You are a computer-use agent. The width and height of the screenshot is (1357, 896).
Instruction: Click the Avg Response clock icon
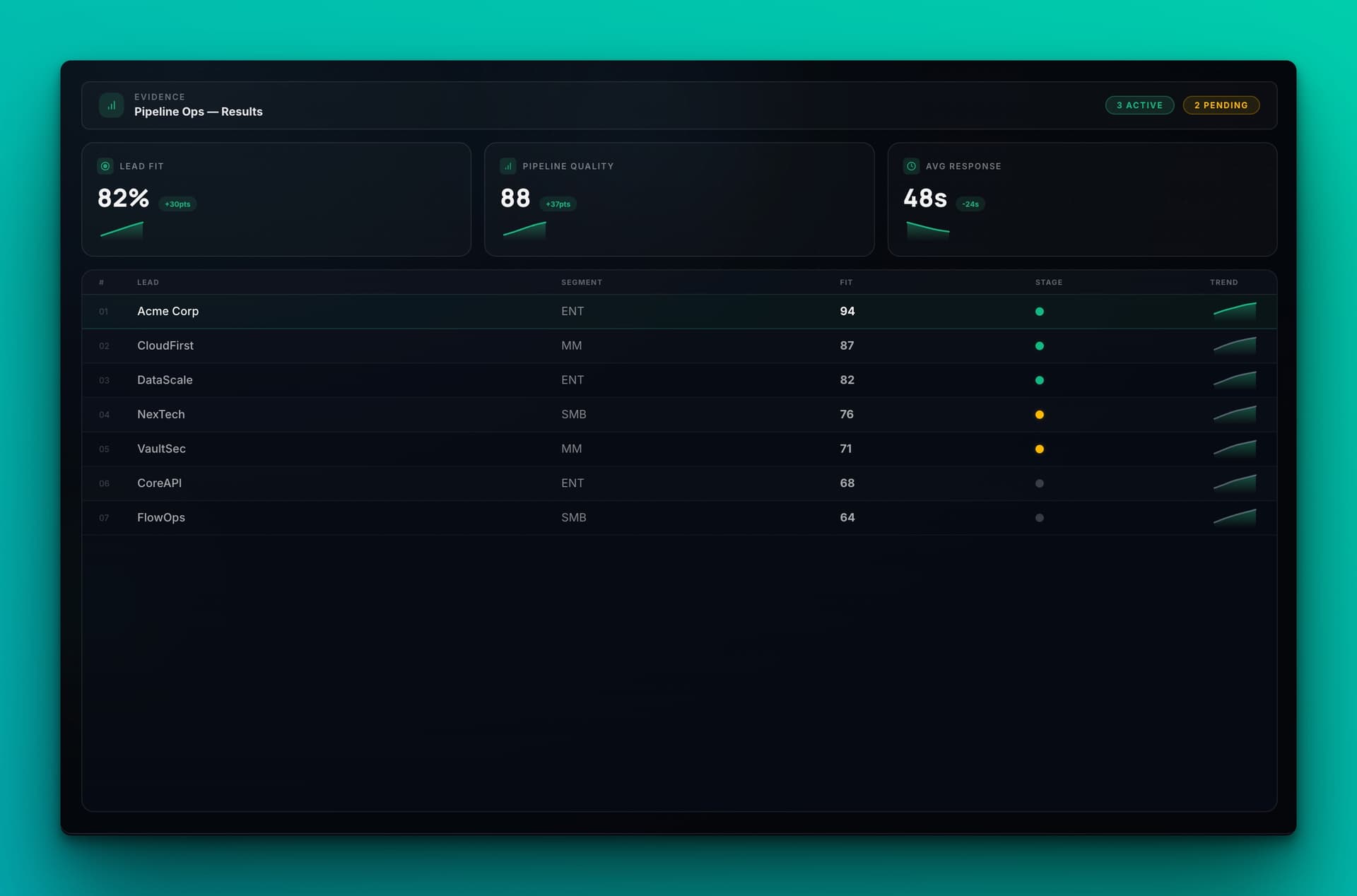click(x=910, y=166)
